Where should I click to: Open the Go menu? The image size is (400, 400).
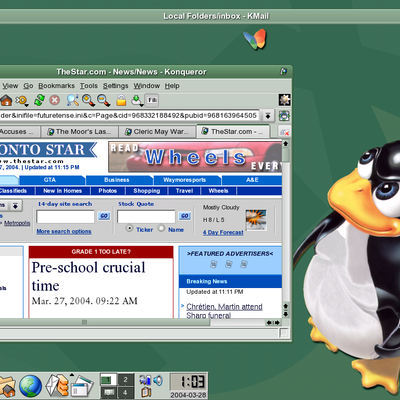coord(28,86)
